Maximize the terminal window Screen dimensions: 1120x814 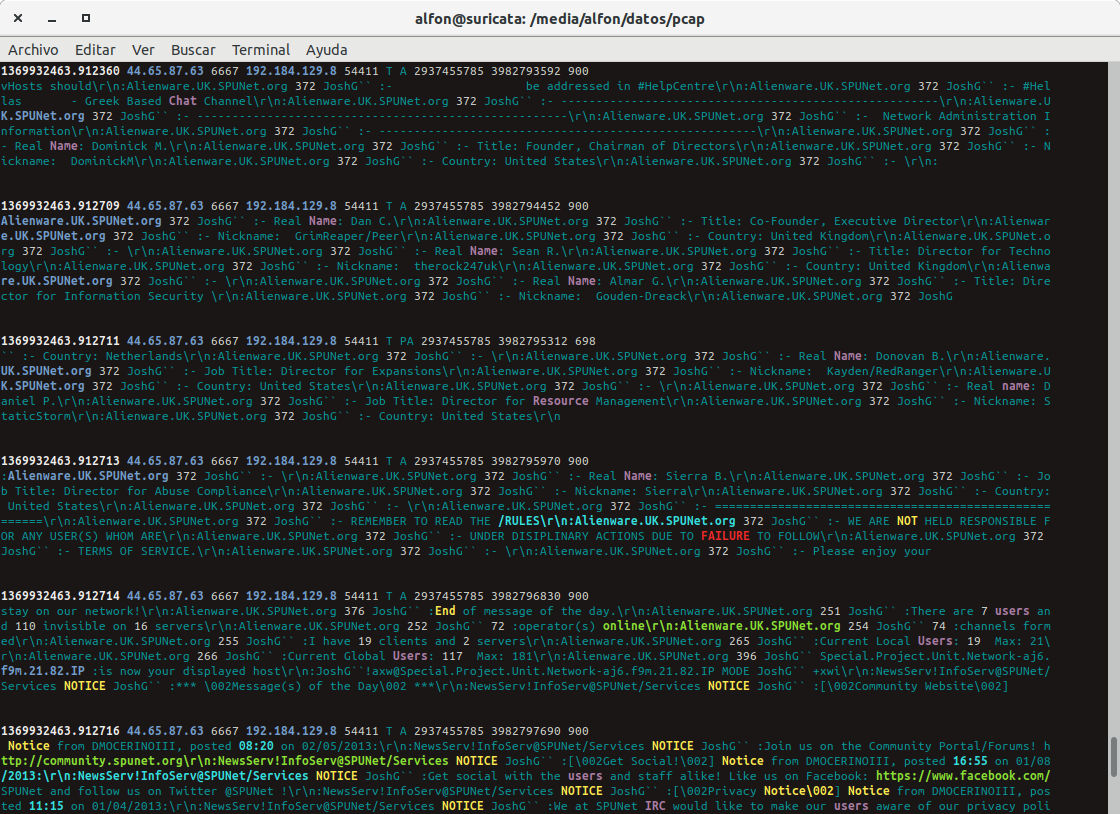click(x=86, y=18)
